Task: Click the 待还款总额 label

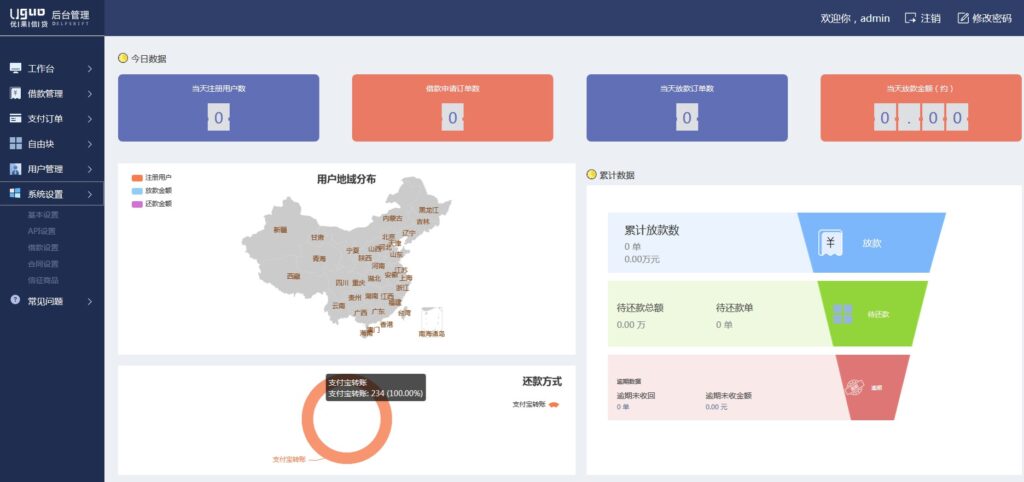Action: click(x=640, y=308)
